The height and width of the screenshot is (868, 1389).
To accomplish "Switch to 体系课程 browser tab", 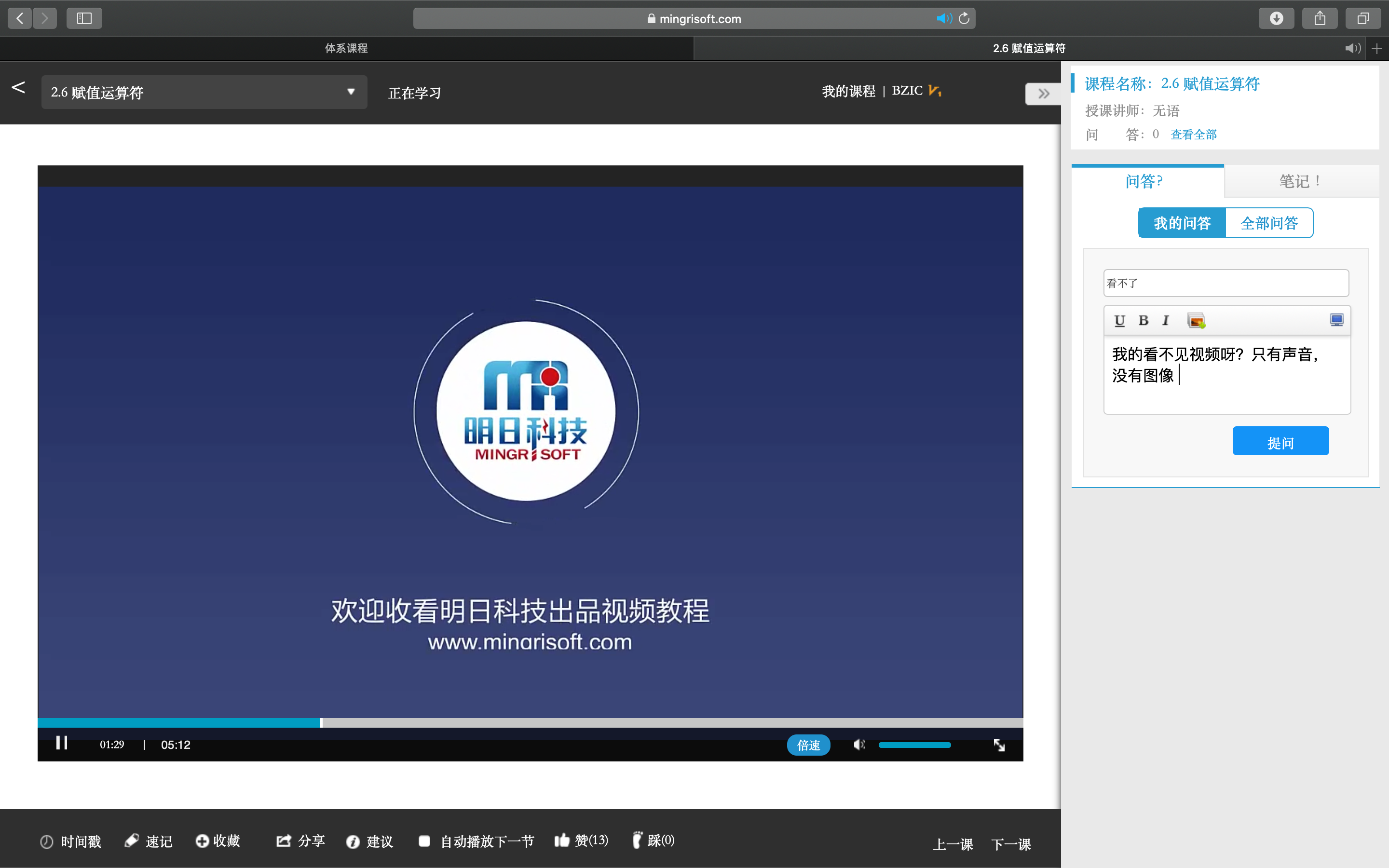I will 347,48.
